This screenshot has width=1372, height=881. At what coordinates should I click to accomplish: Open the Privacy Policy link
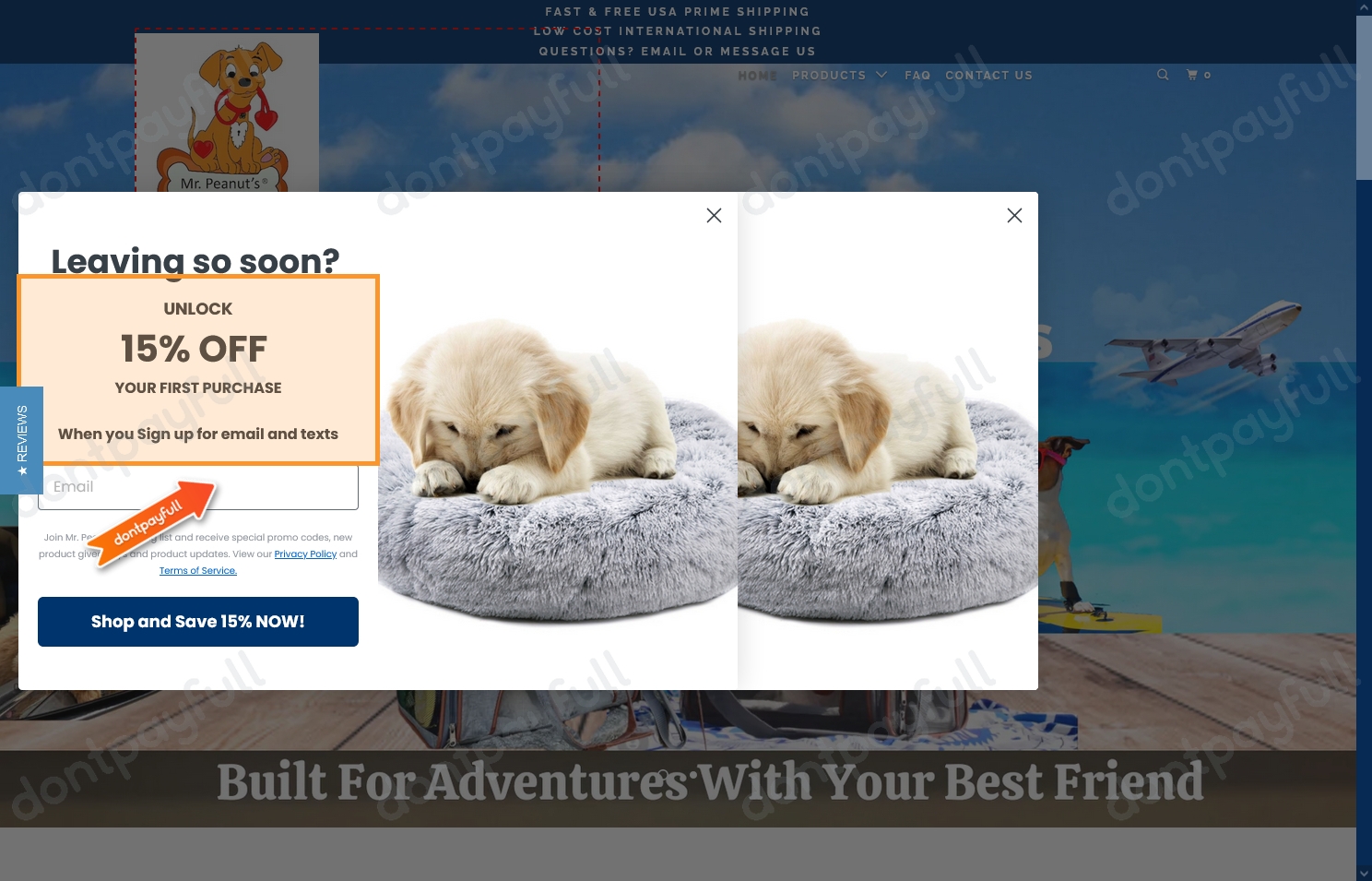305,554
